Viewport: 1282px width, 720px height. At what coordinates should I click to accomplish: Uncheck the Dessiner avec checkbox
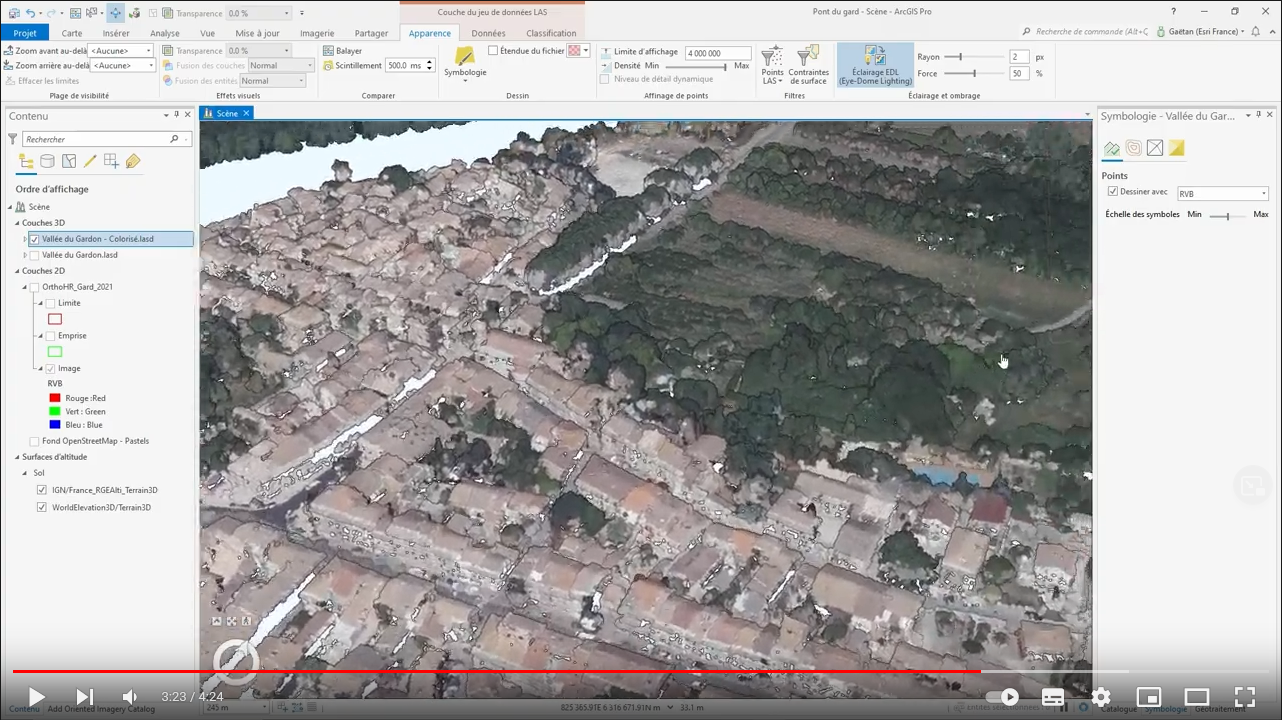click(1113, 192)
